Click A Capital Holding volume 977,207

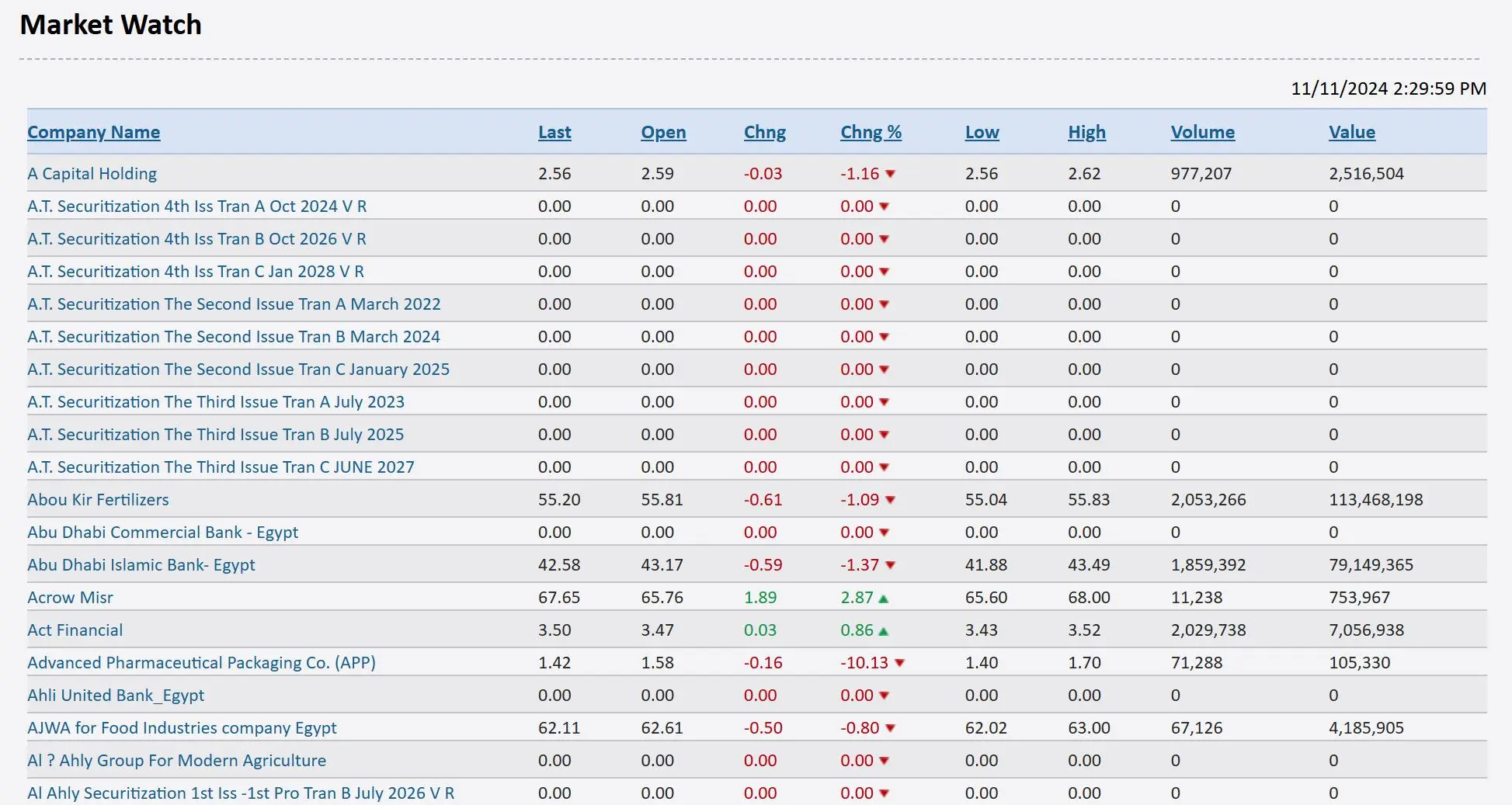pyautogui.click(x=1201, y=174)
